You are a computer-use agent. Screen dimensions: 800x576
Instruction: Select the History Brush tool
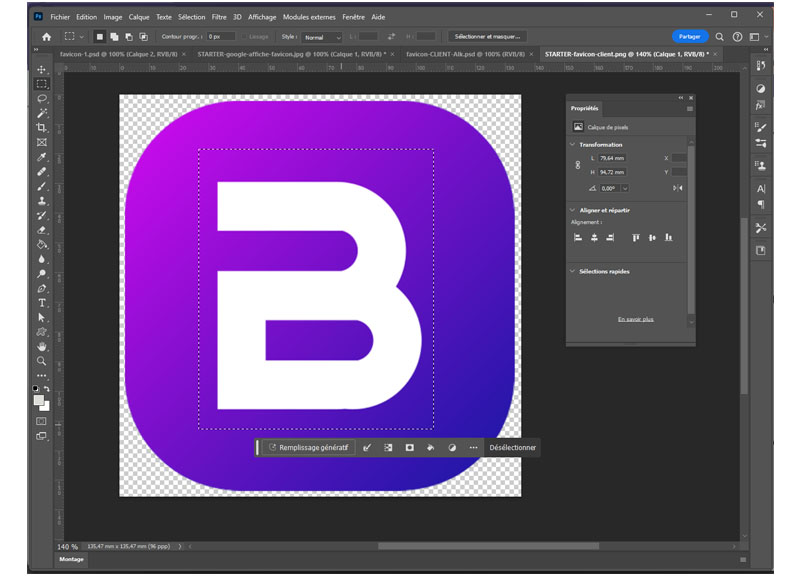[x=42, y=215]
